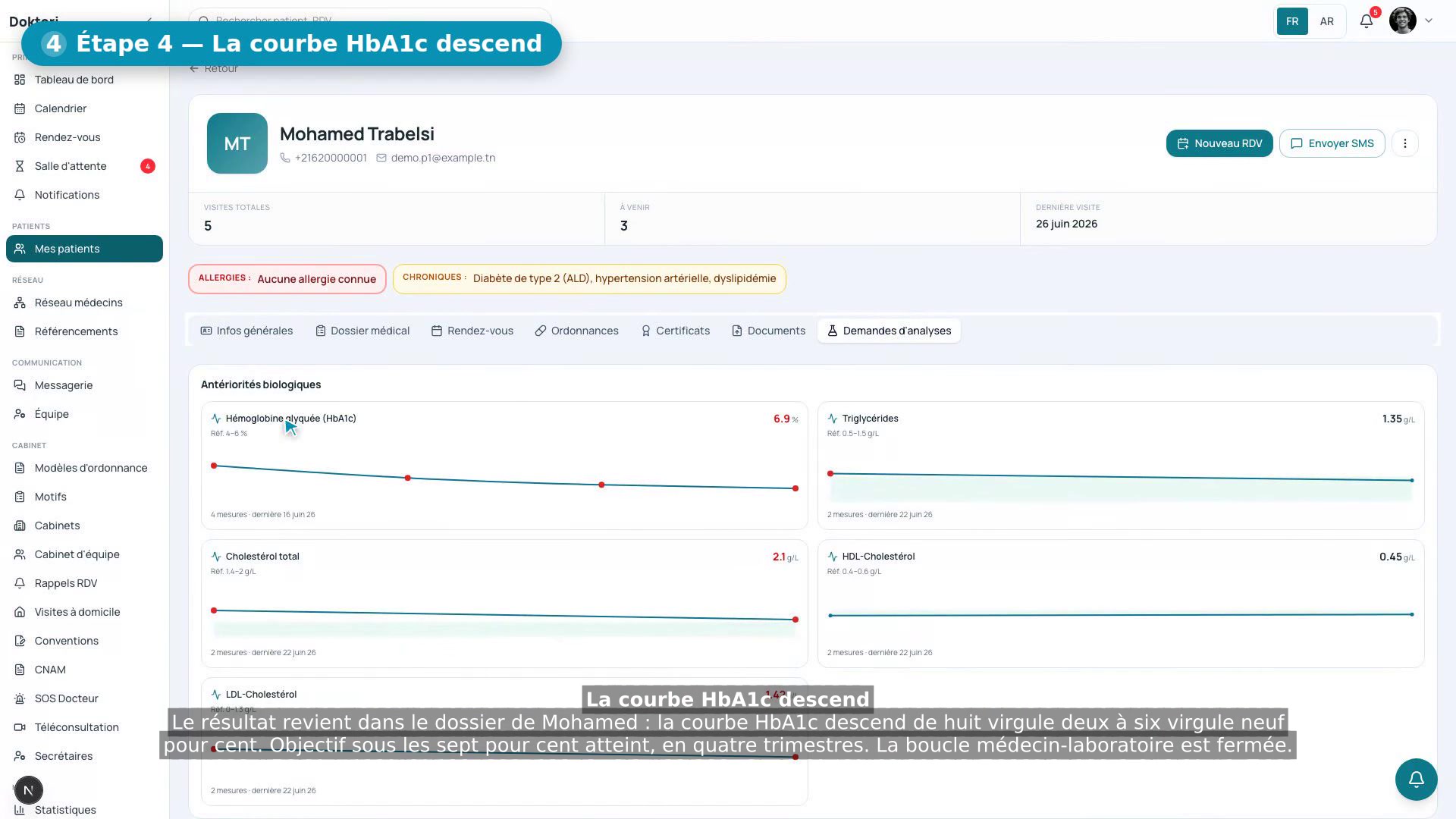Open the notifications bell in top bar
The height and width of the screenshot is (819, 1456).
[1367, 21]
